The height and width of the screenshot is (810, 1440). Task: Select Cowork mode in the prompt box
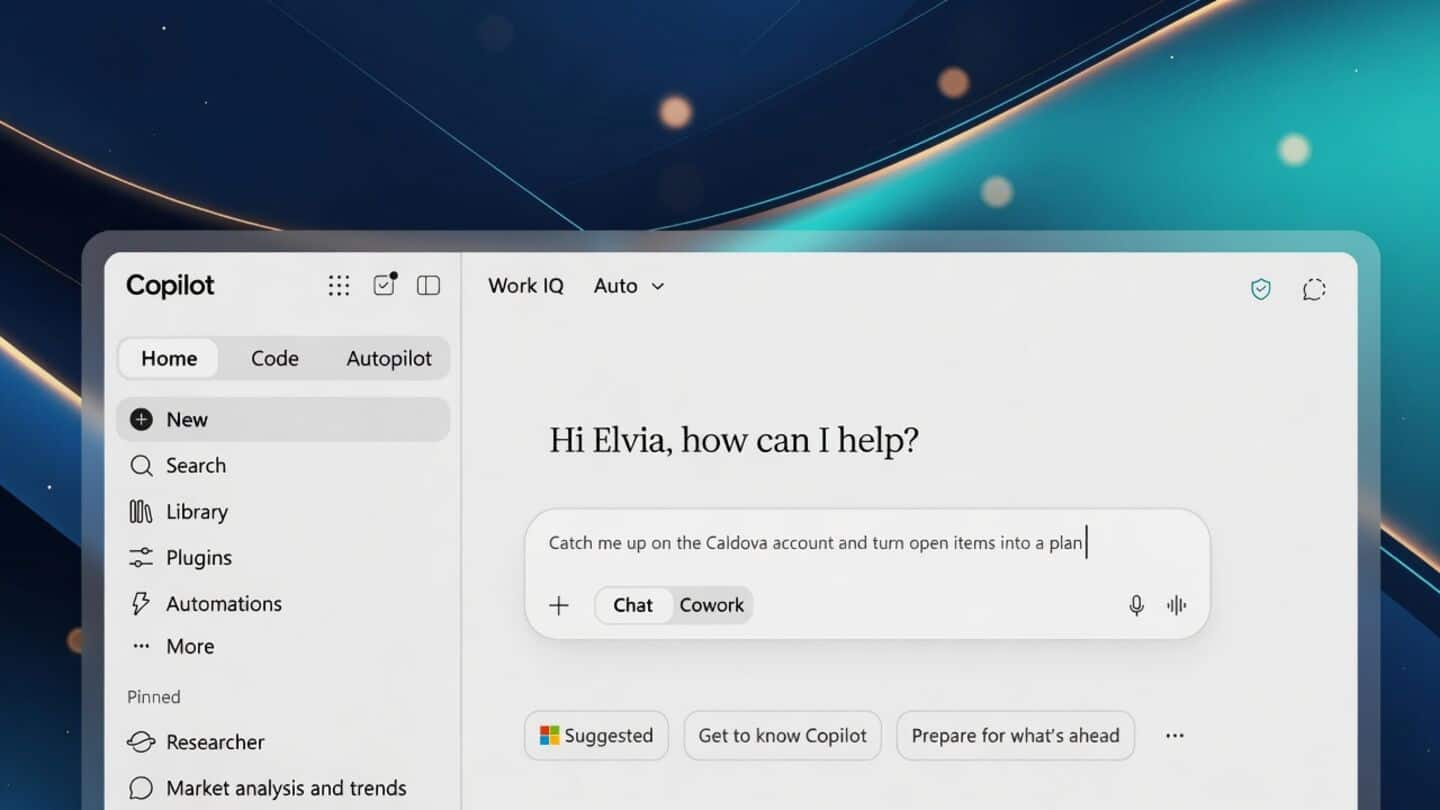712,605
